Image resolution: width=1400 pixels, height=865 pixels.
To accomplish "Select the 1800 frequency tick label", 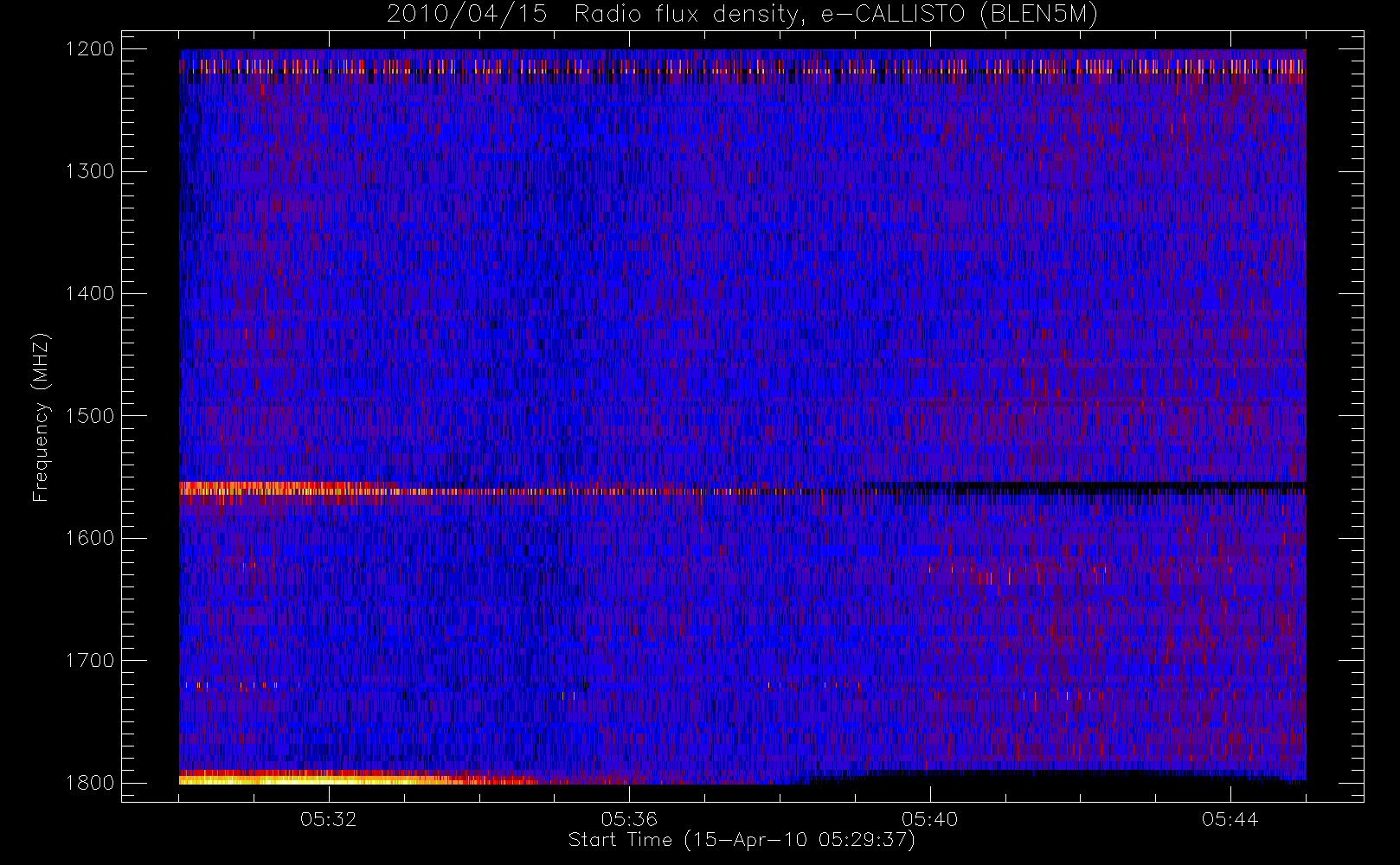I will (90, 783).
